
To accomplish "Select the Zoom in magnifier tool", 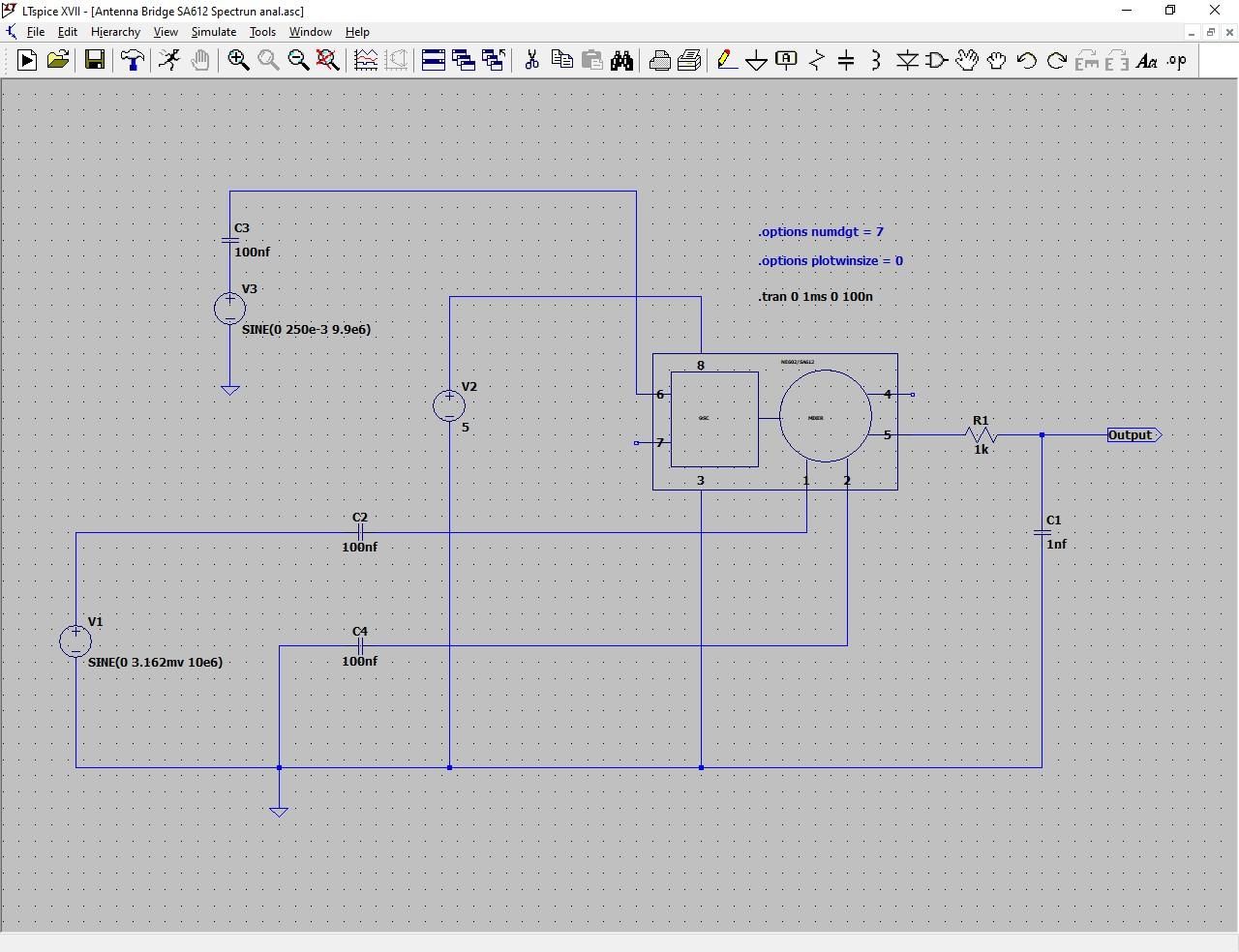I will (x=237, y=60).
